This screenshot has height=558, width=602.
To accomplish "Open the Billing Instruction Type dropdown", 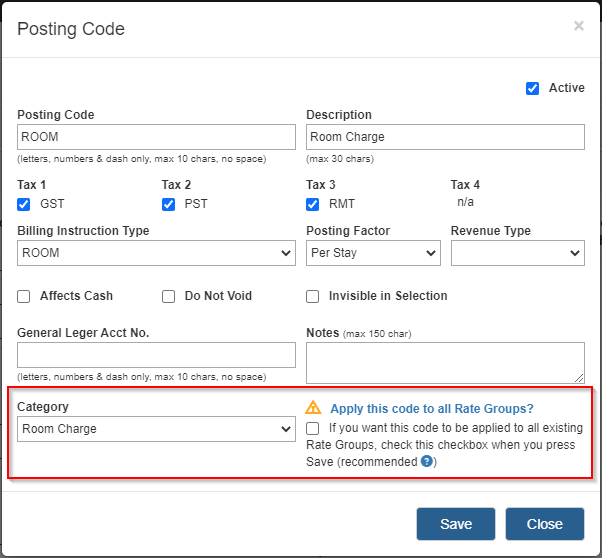I will 156,253.
